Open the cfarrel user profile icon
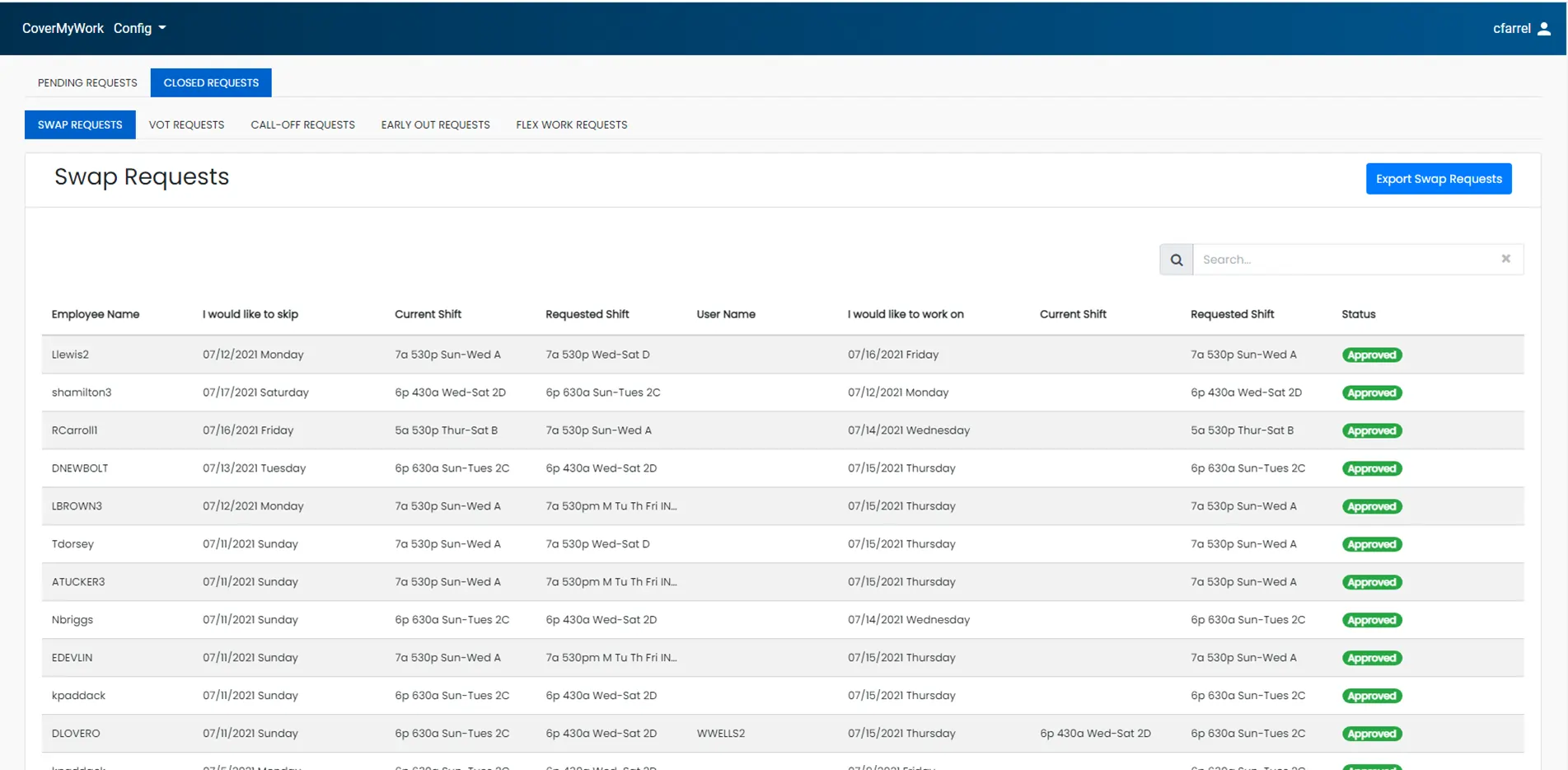1568x770 pixels. click(1544, 28)
